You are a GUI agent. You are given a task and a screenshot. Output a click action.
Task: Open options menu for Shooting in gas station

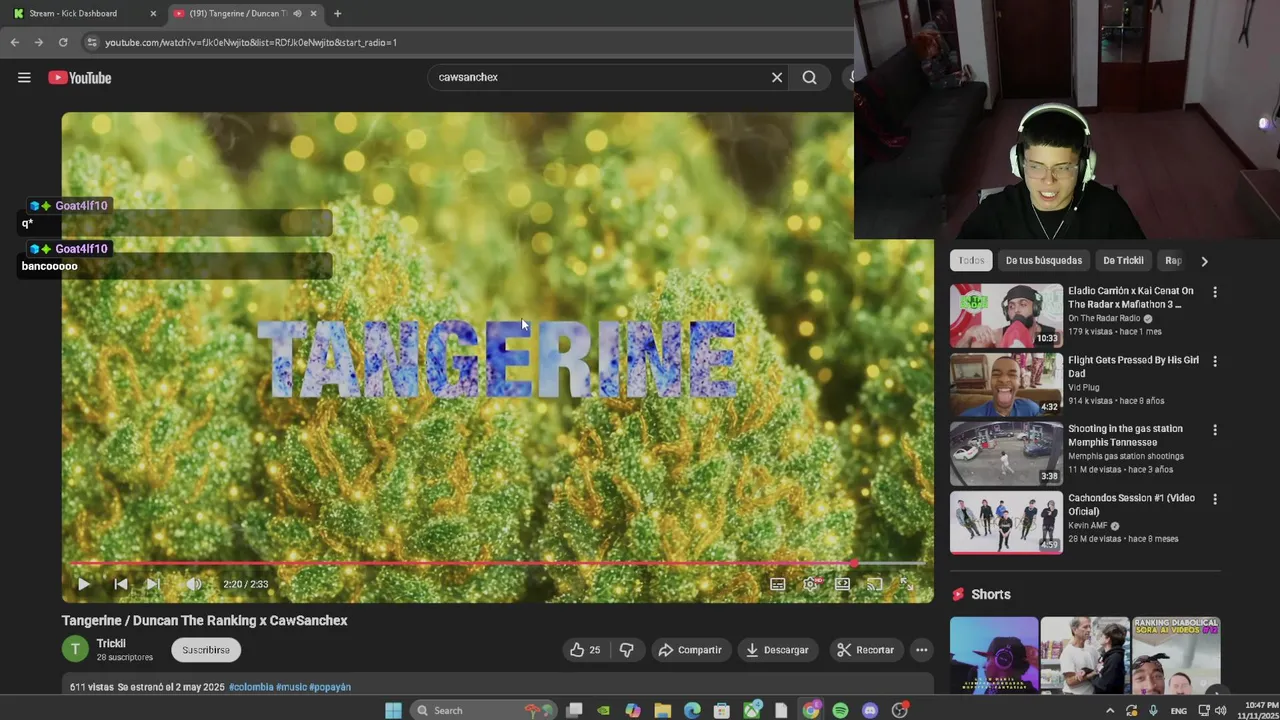1215,430
